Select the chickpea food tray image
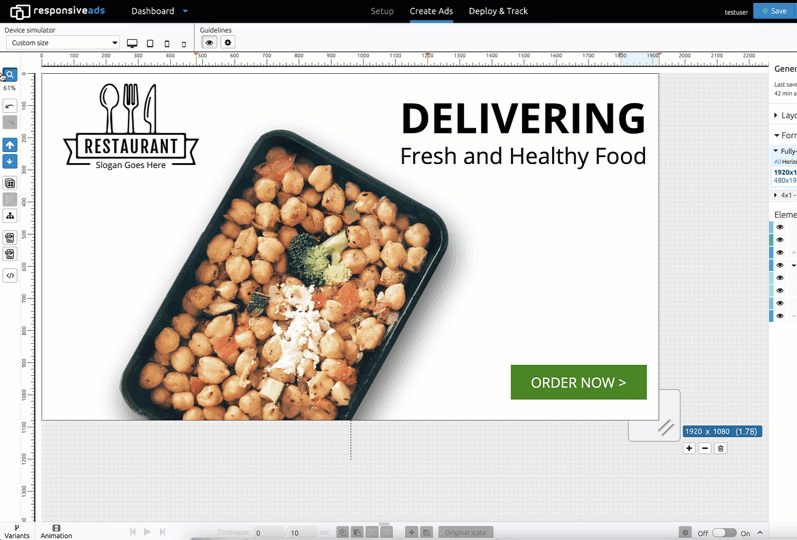The image size is (797, 540). click(x=285, y=275)
